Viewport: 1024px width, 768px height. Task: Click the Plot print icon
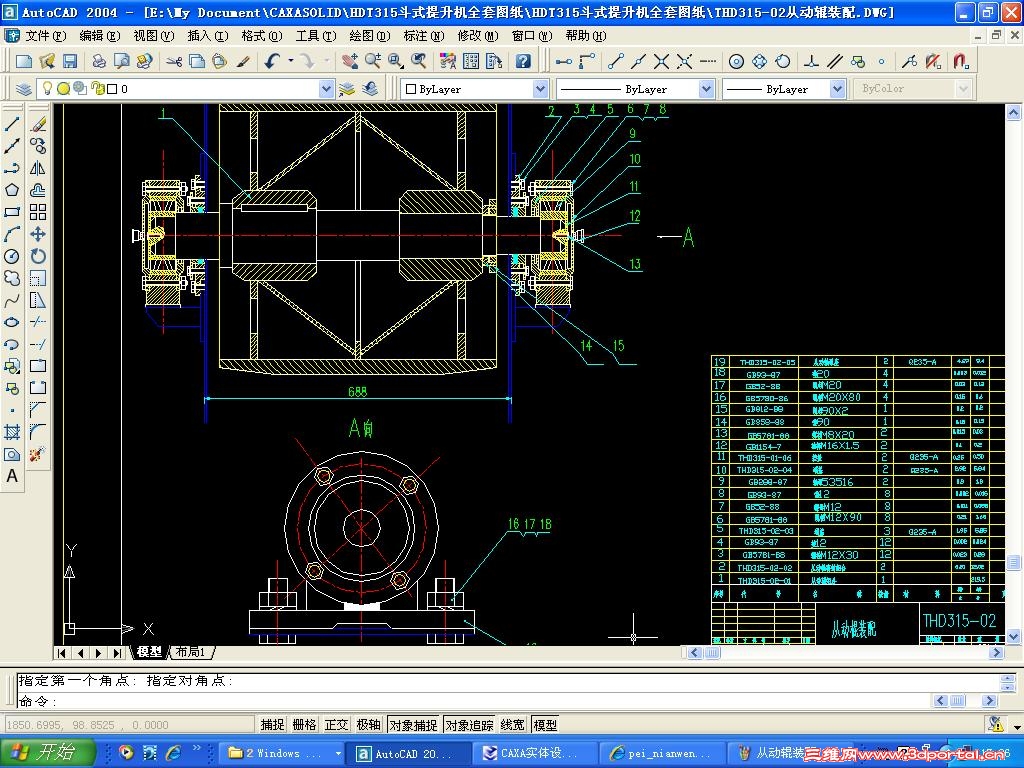(99, 61)
